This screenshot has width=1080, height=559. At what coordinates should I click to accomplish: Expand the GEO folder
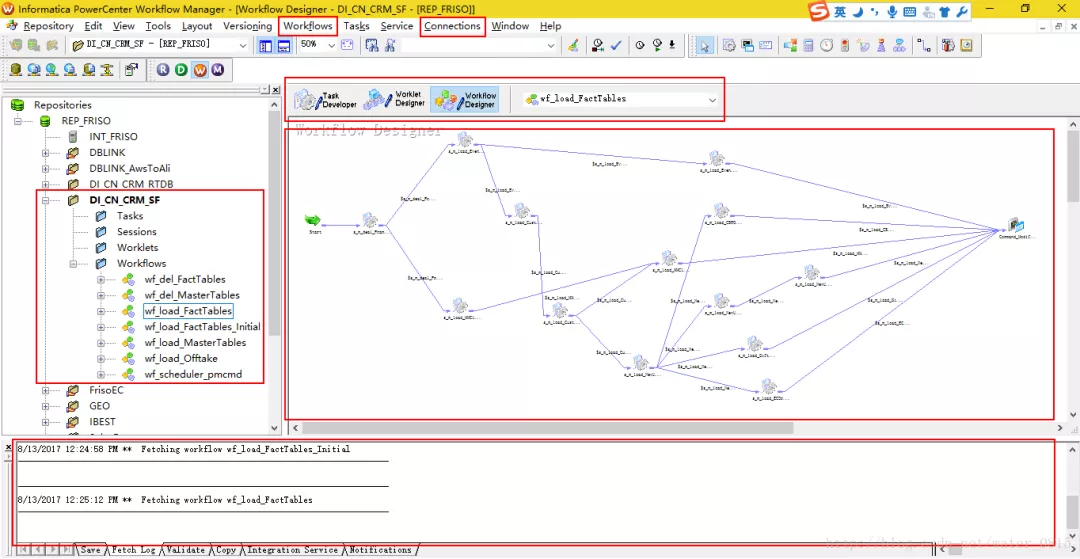45,406
